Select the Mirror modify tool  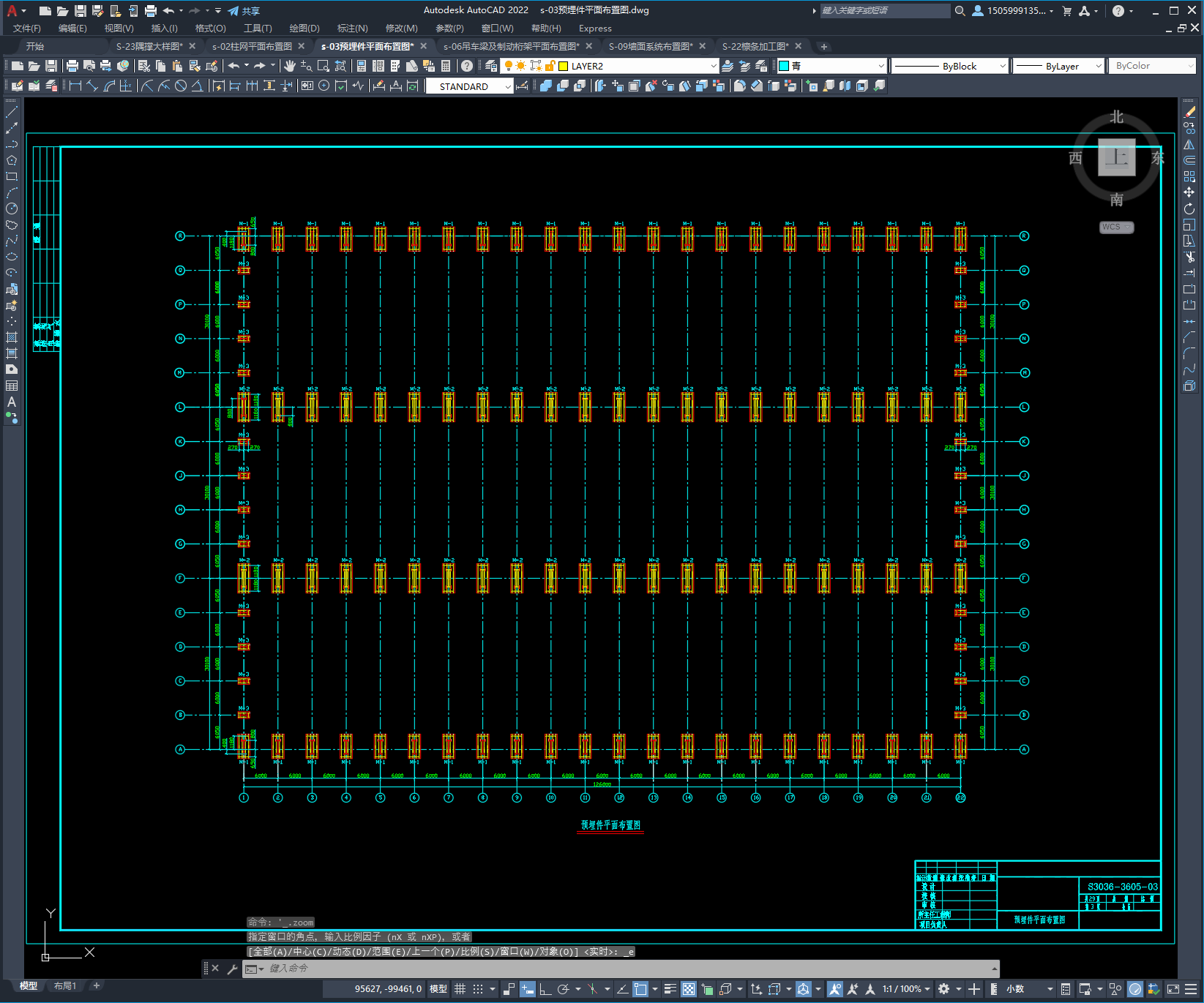(x=1189, y=145)
